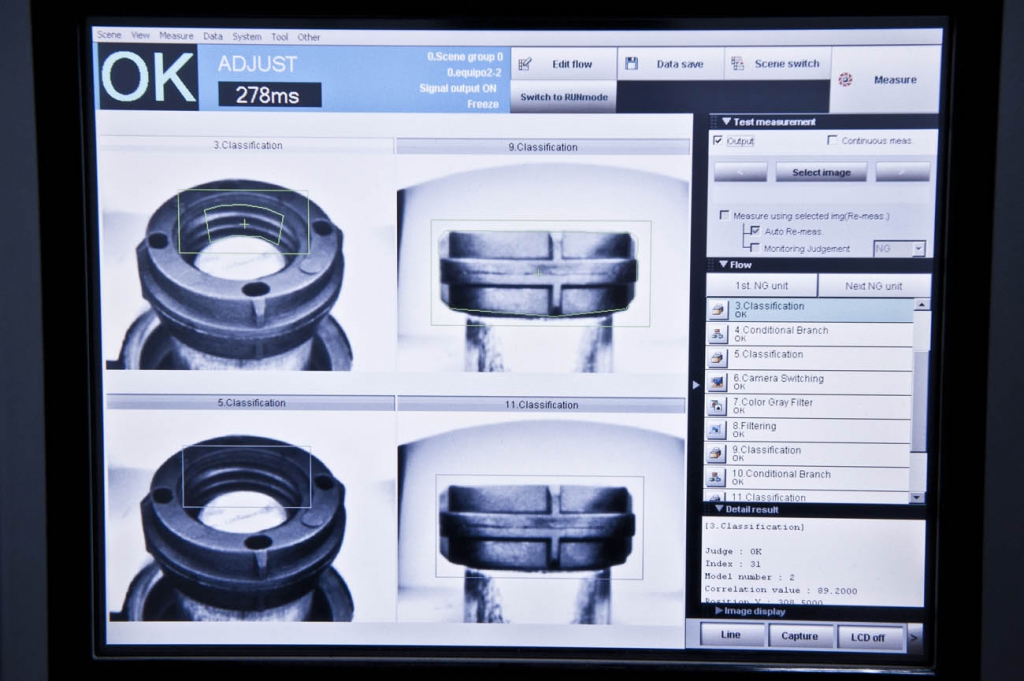This screenshot has width=1024, height=681.
Task: Open the System menu
Action: pyautogui.click(x=247, y=37)
